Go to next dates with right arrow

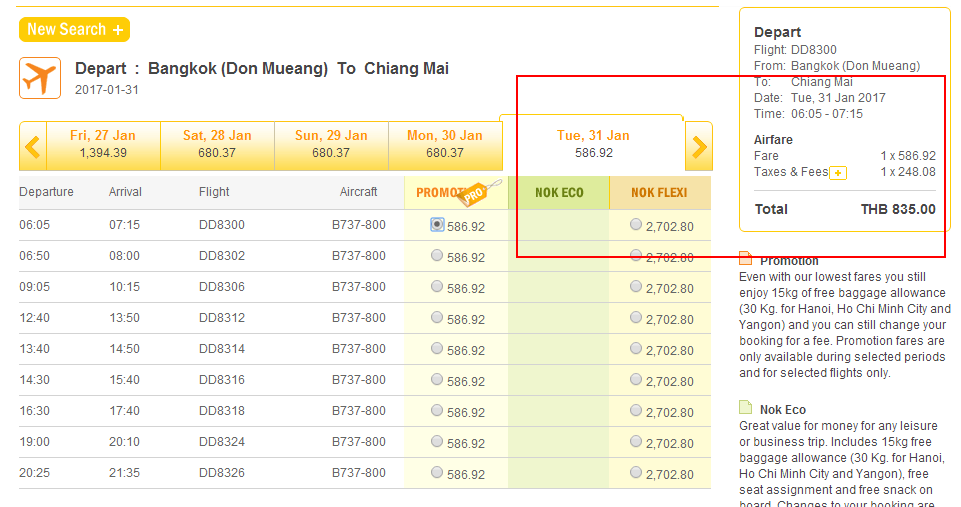click(x=699, y=147)
